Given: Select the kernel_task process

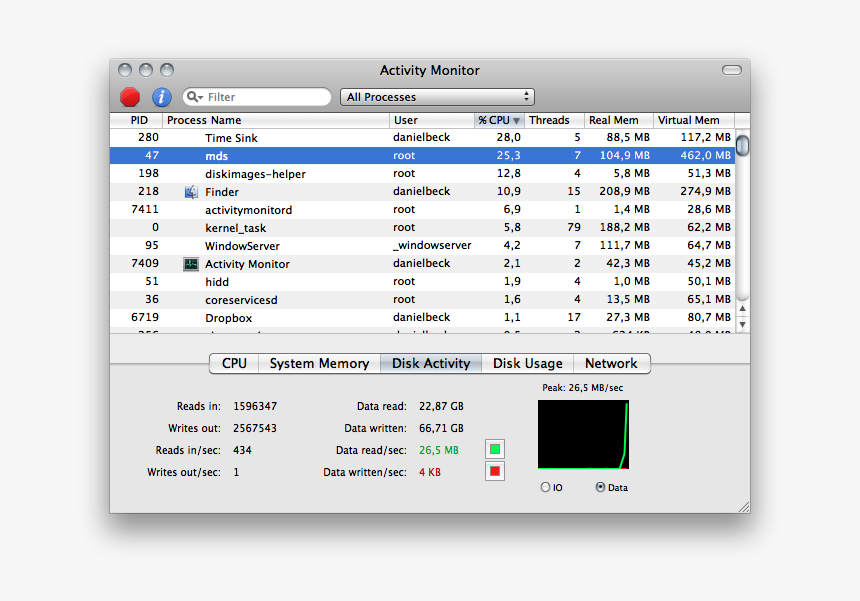Looking at the screenshot, I should pyautogui.click(x=235, y=228).
